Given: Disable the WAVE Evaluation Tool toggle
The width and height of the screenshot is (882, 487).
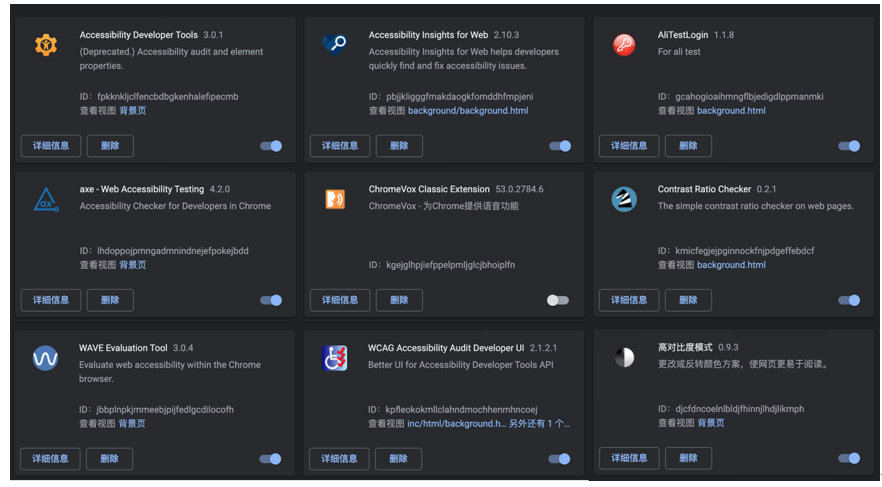Looking at the screenshot, I should (x=271, y=459).
